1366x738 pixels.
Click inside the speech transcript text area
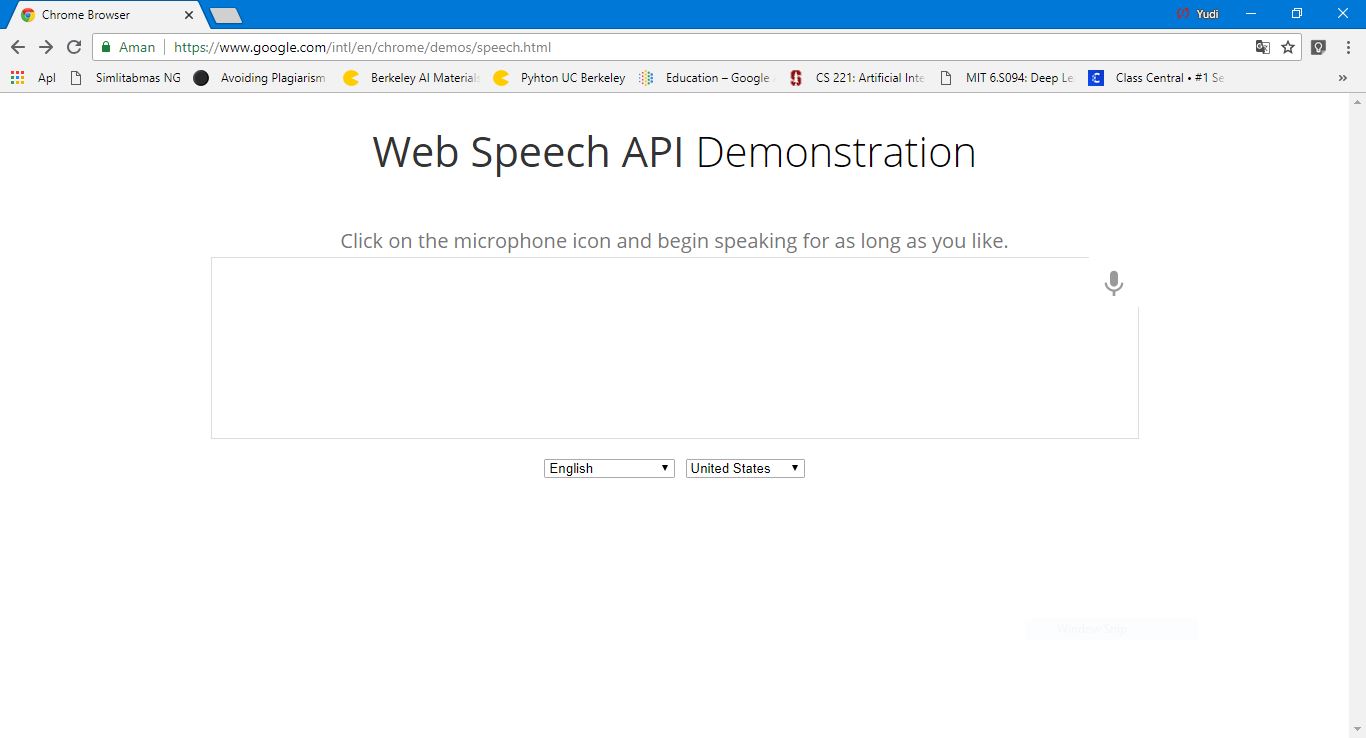[x=674, y=348]
